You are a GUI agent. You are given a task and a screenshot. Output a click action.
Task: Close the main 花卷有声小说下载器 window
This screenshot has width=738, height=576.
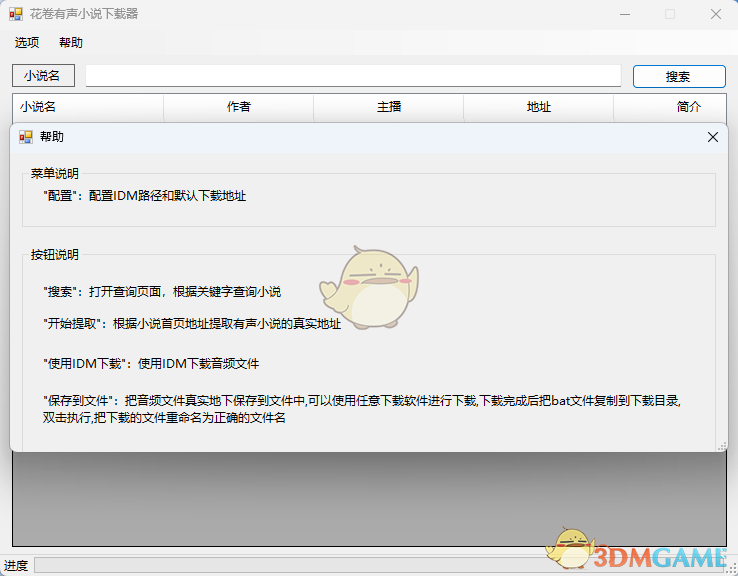pos(715,14)
